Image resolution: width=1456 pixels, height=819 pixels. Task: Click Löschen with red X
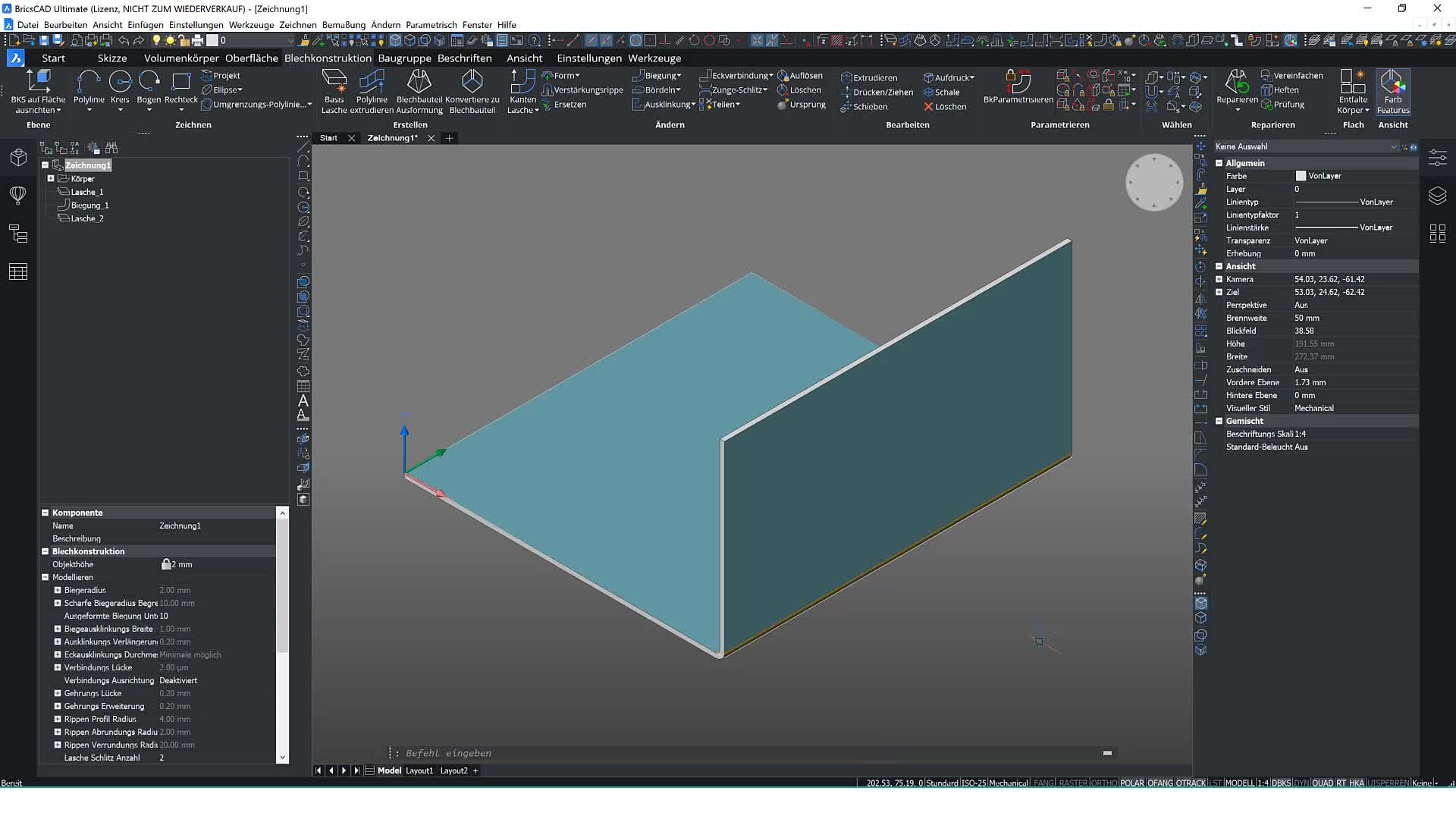(x=945, y=107)
